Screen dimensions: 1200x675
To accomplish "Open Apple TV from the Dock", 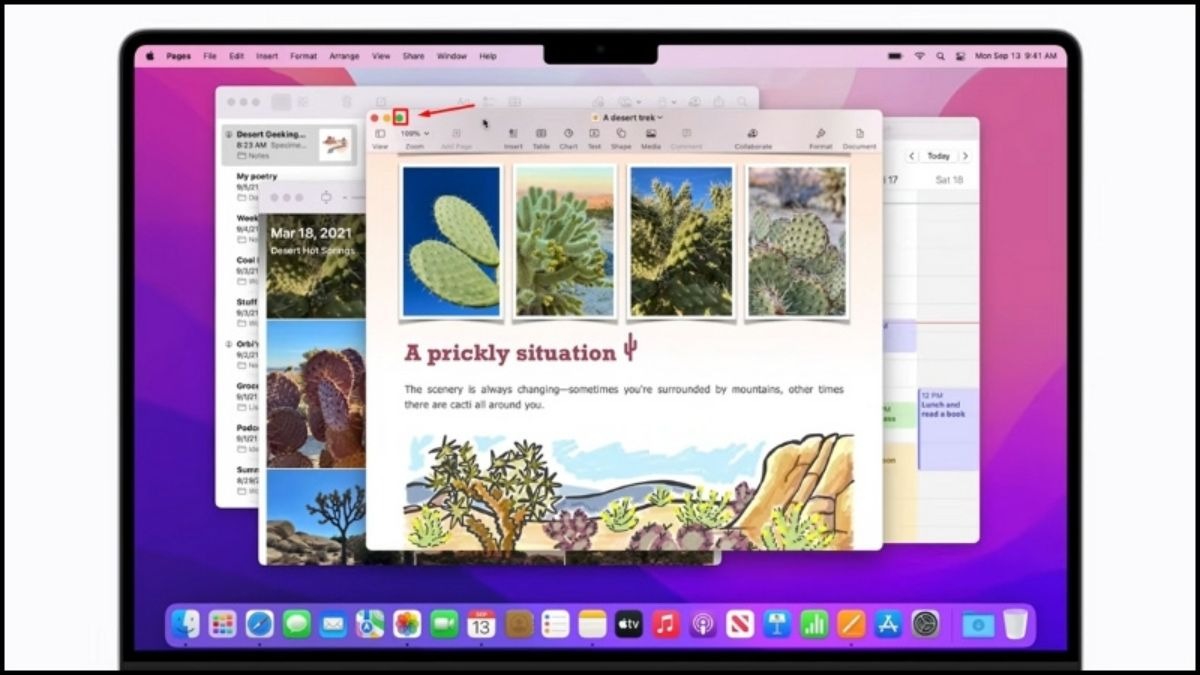I will pos(628,624).
